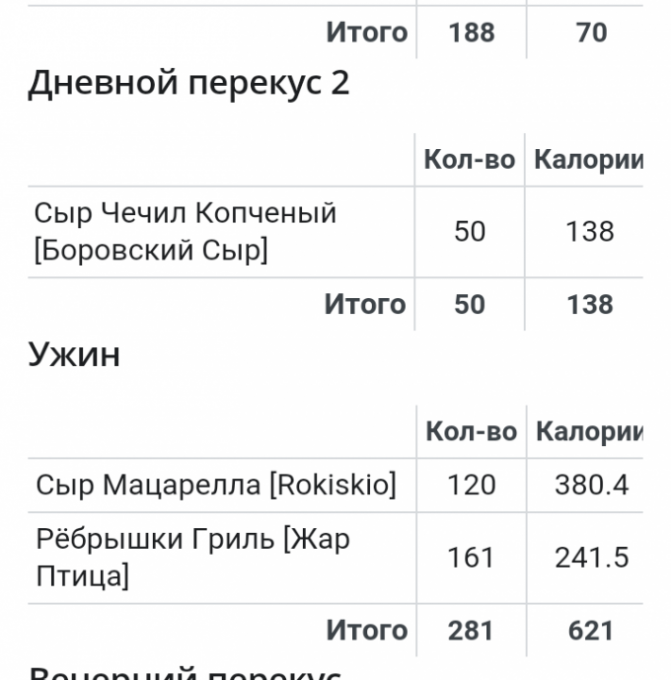Click the 'Итого' label in the Ужин table
671x680 pixels.
point(366,631)
